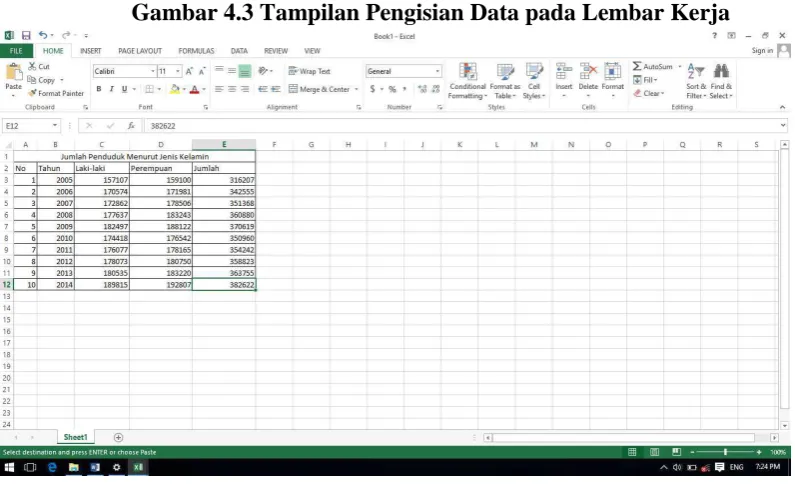Screen dimensions: 795x484
Task: Click Sign in link
Action: pyautogui.click(x=762, y=51)
